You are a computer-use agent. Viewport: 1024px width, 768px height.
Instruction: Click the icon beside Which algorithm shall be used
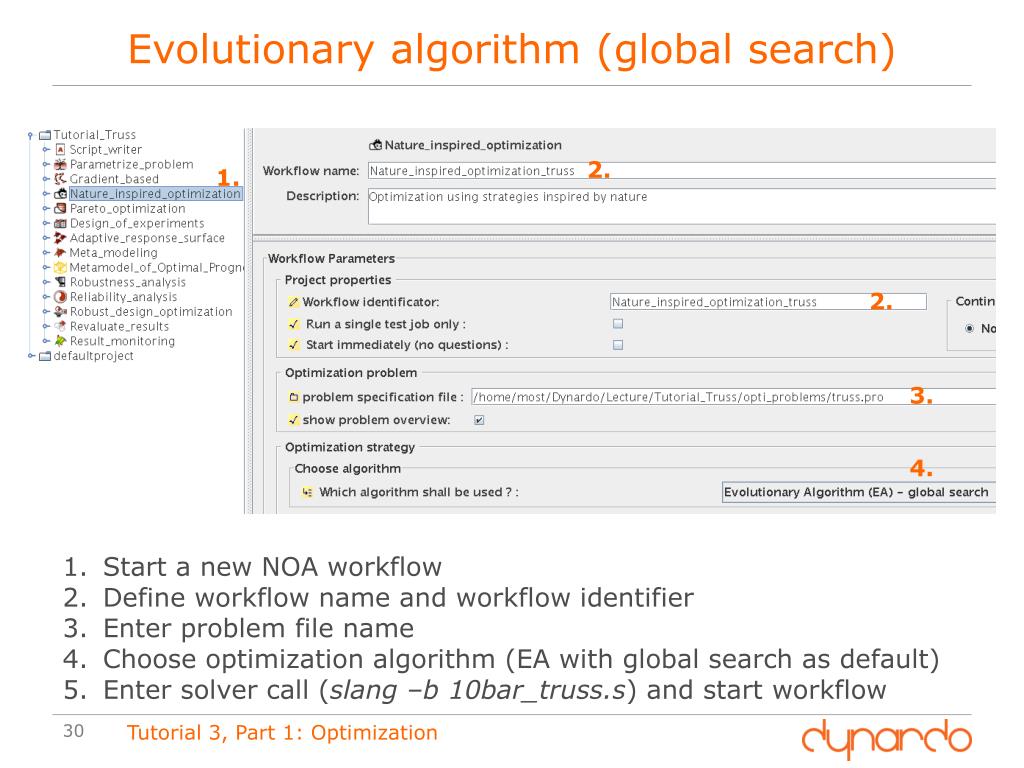click(x=307, y=492)
